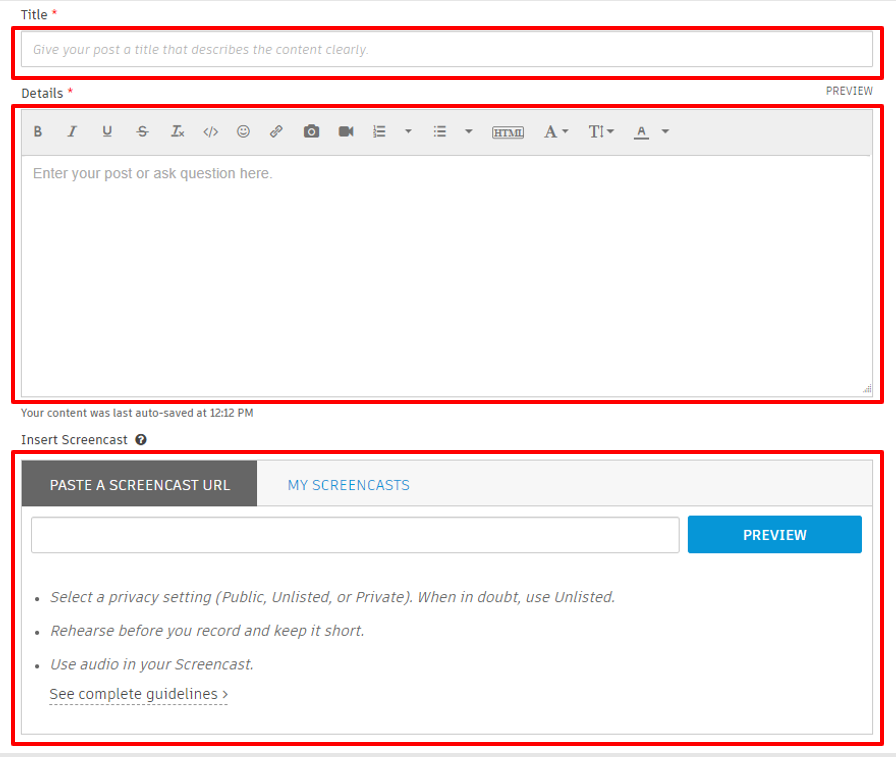
Task: Apply the current text color
Action: coord(641,132)
